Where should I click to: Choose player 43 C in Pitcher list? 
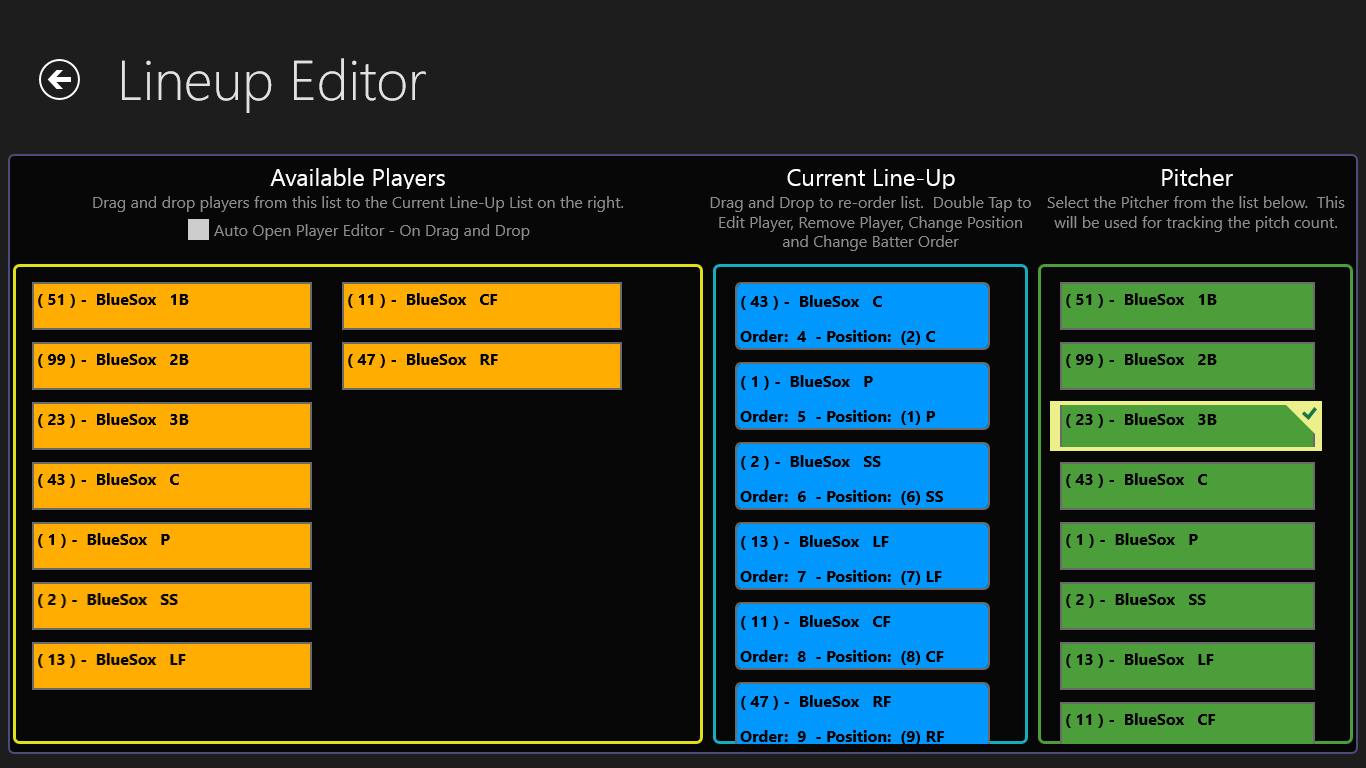1186,486
